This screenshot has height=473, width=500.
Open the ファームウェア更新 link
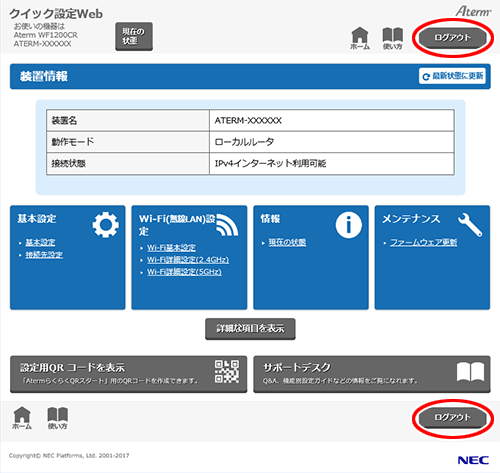(423, 242)
